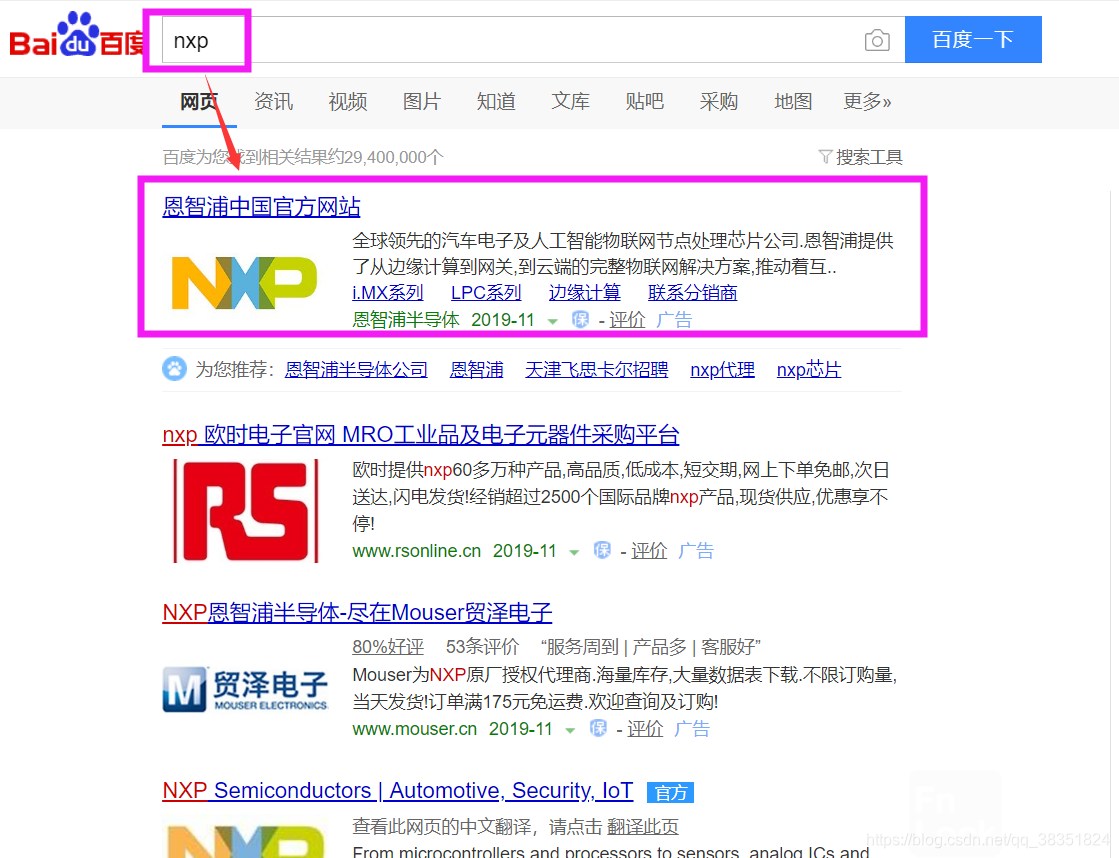
Task: Click 广告 label in mouser.cn result
Action: (x=692, y=728)
